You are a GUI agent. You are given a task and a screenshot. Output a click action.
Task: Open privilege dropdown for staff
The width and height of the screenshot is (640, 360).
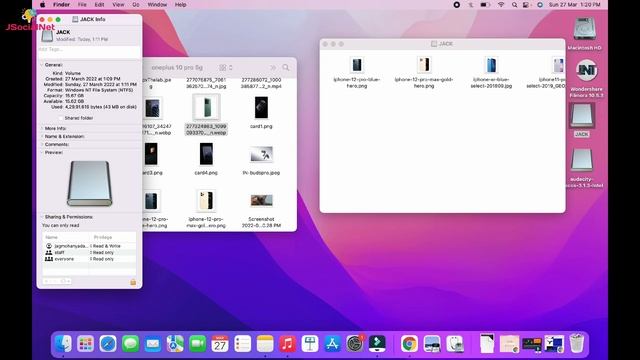coord(102,253)
